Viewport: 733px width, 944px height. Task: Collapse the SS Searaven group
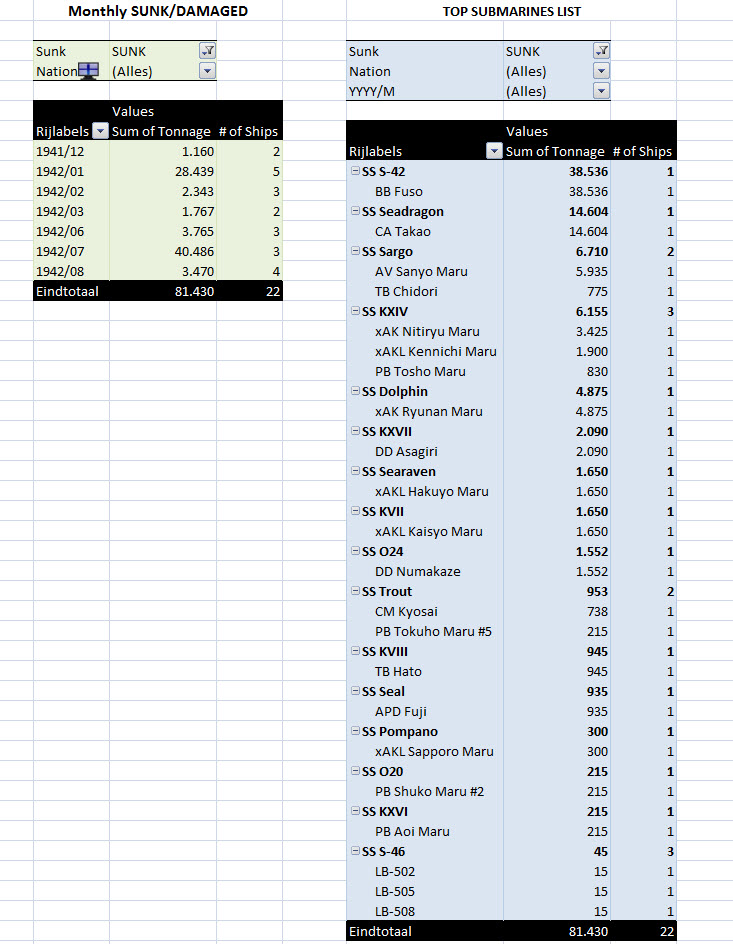356,471
